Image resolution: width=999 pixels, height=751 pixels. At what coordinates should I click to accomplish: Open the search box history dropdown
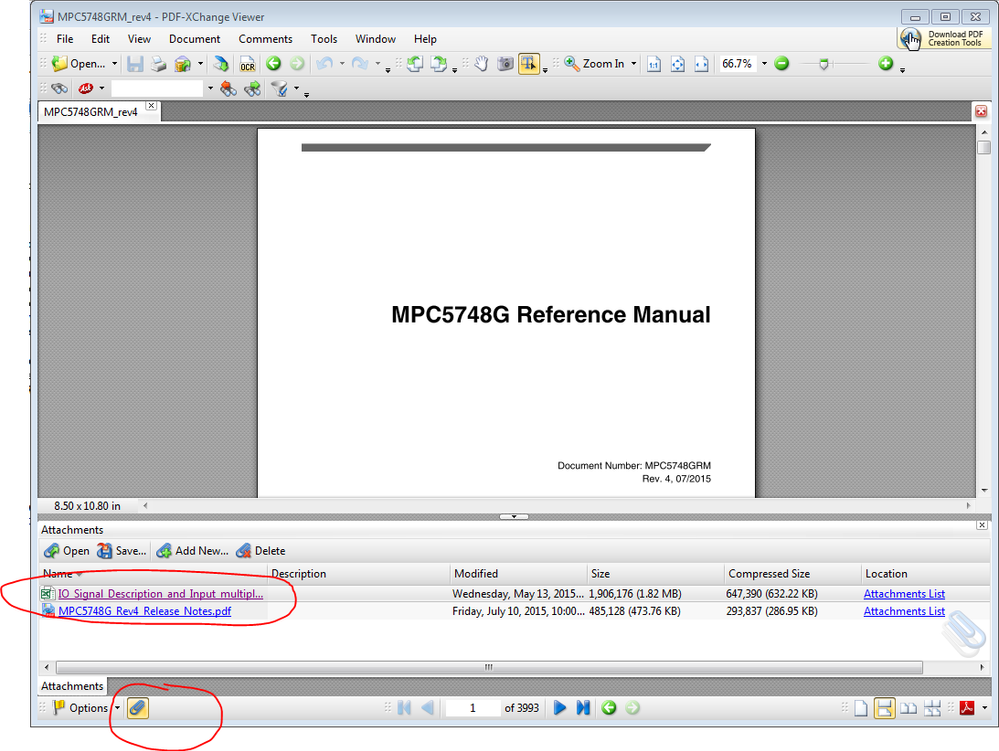click(x=210, y=89)
